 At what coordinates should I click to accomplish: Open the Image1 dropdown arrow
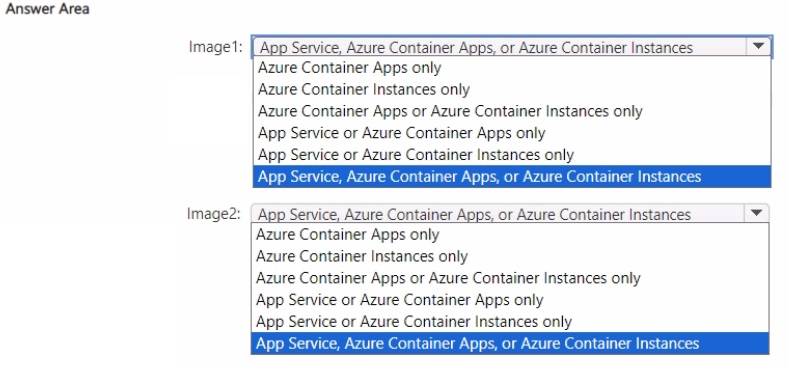(758, 47)
